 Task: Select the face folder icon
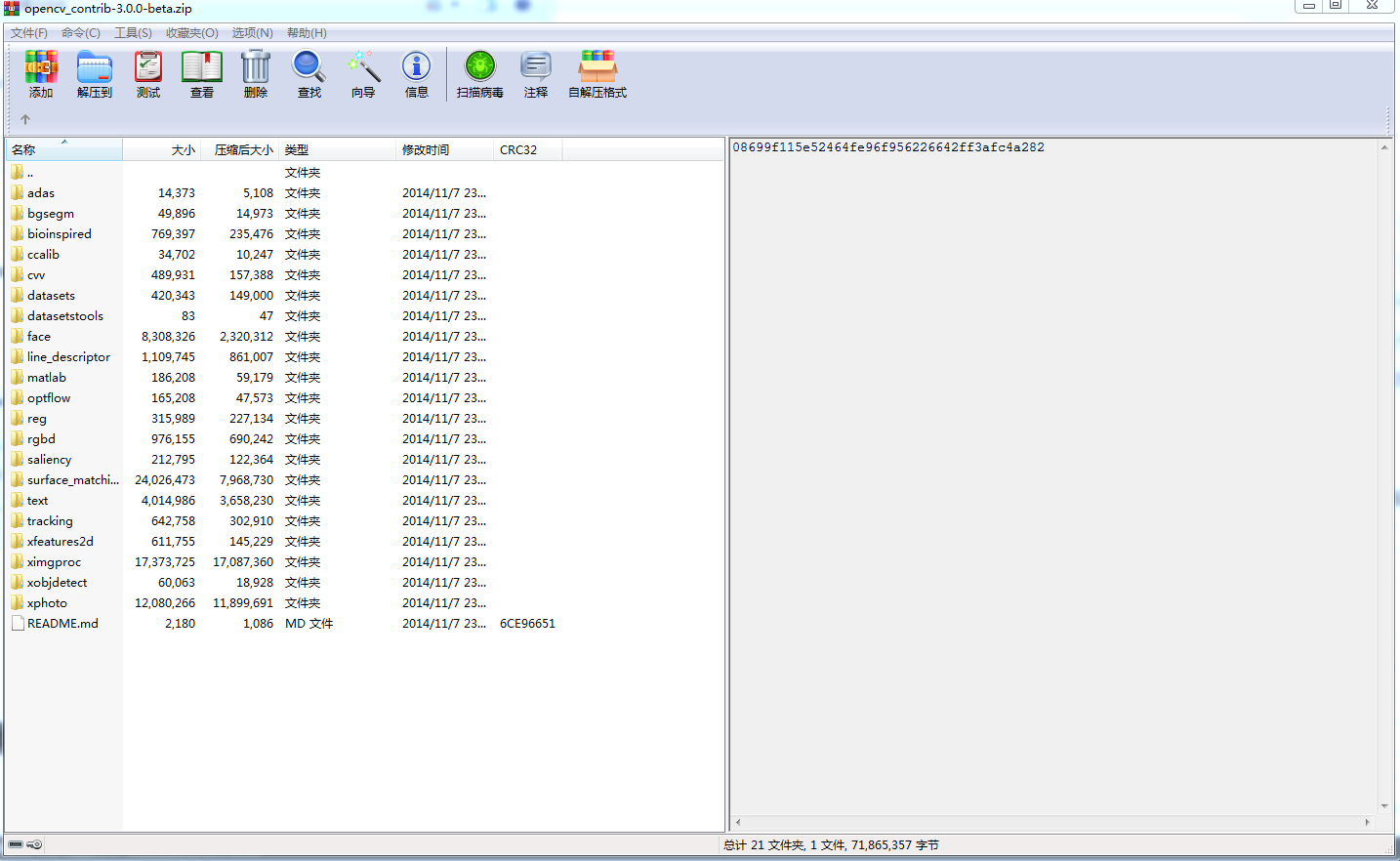pos(17,336)
